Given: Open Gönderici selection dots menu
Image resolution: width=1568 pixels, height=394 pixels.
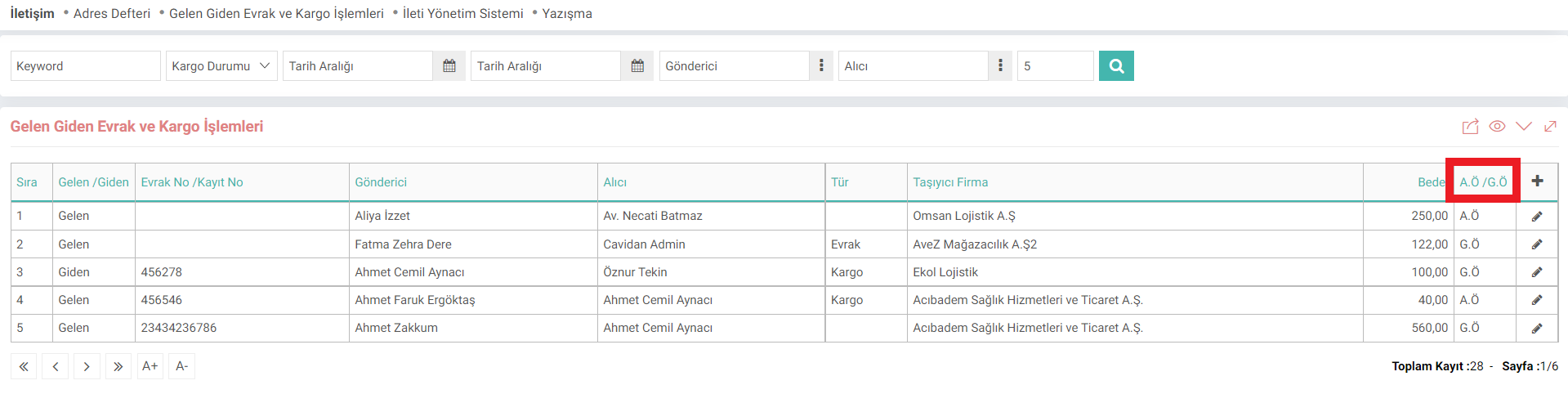Looking at the screenshot, I should pyautogui.click(x=821, y=66).
